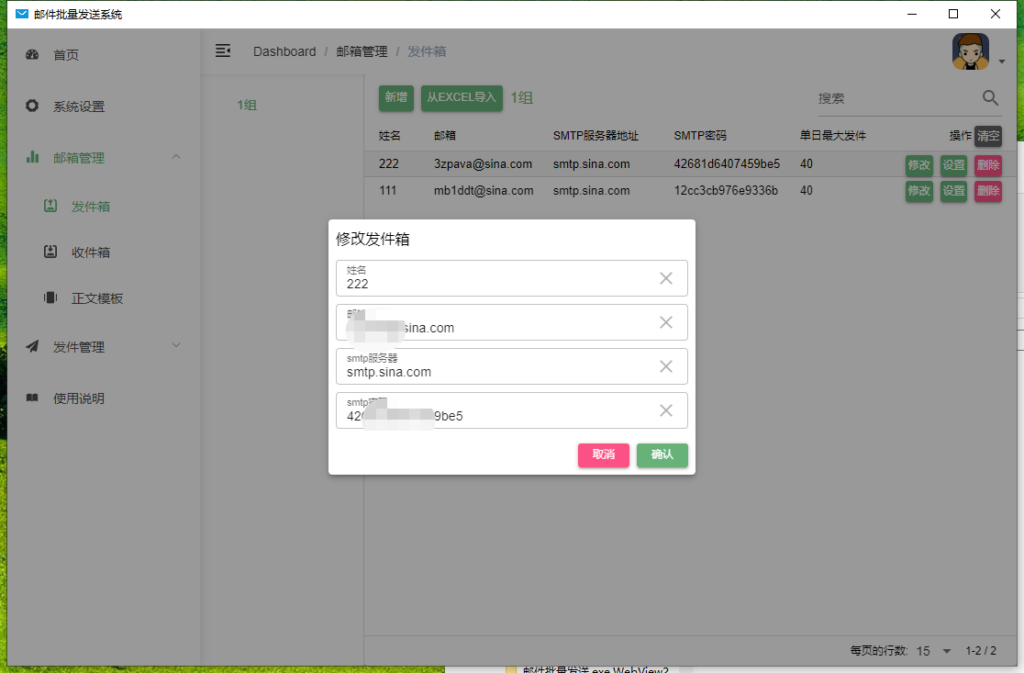This screenshot has height=673, width=1024.
Task: Click the 收件箱 inbox icon
Action: coord(50,252)
